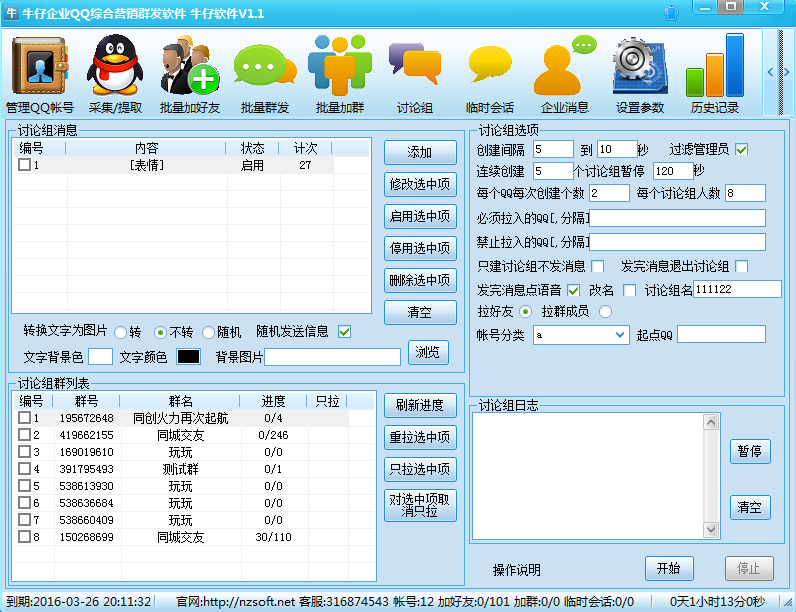Check group row 419662155 同城交友
This screenshot has width=796, height=612.
click(24, 434)
